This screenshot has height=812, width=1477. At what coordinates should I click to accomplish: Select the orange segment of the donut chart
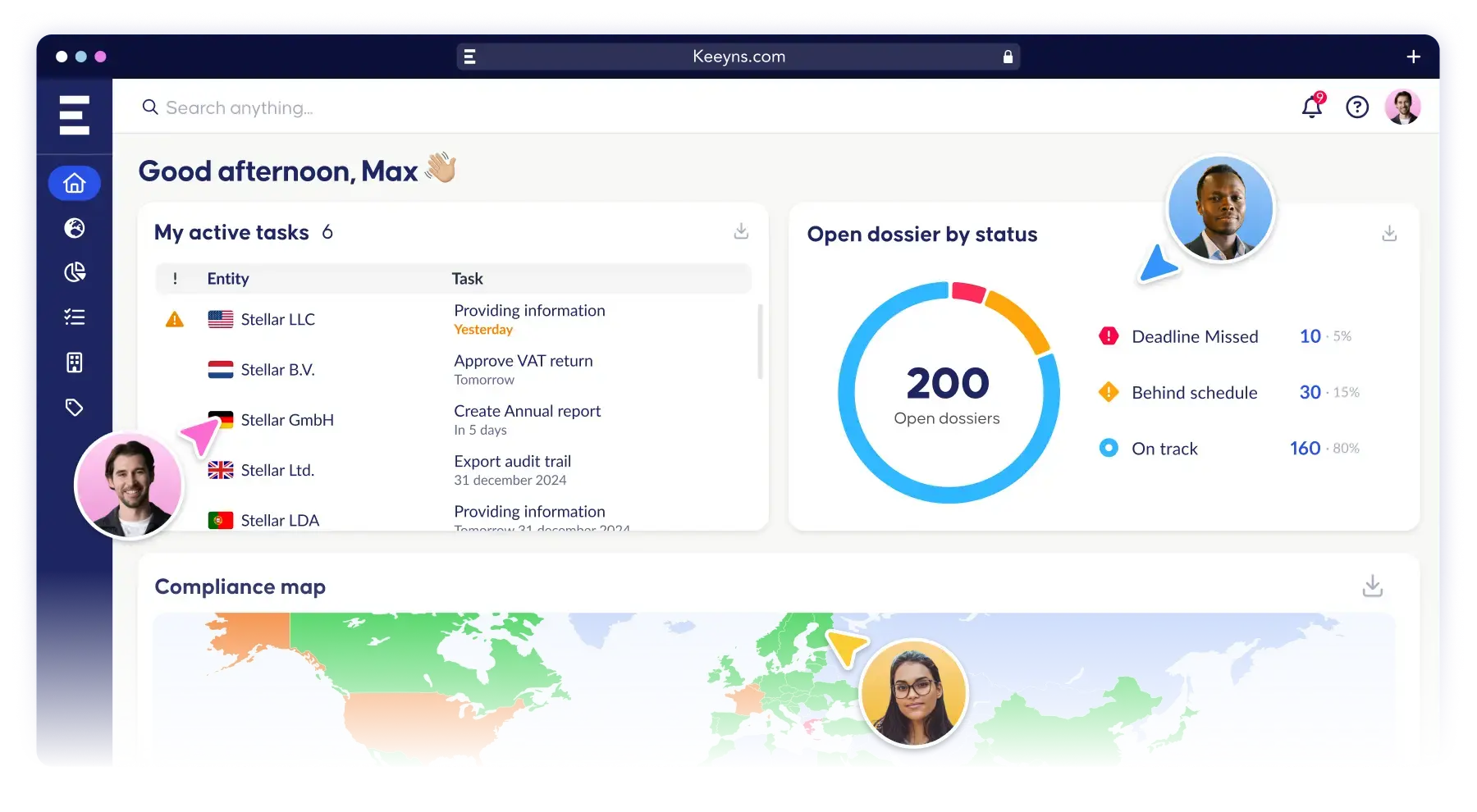pos(1020,320)
